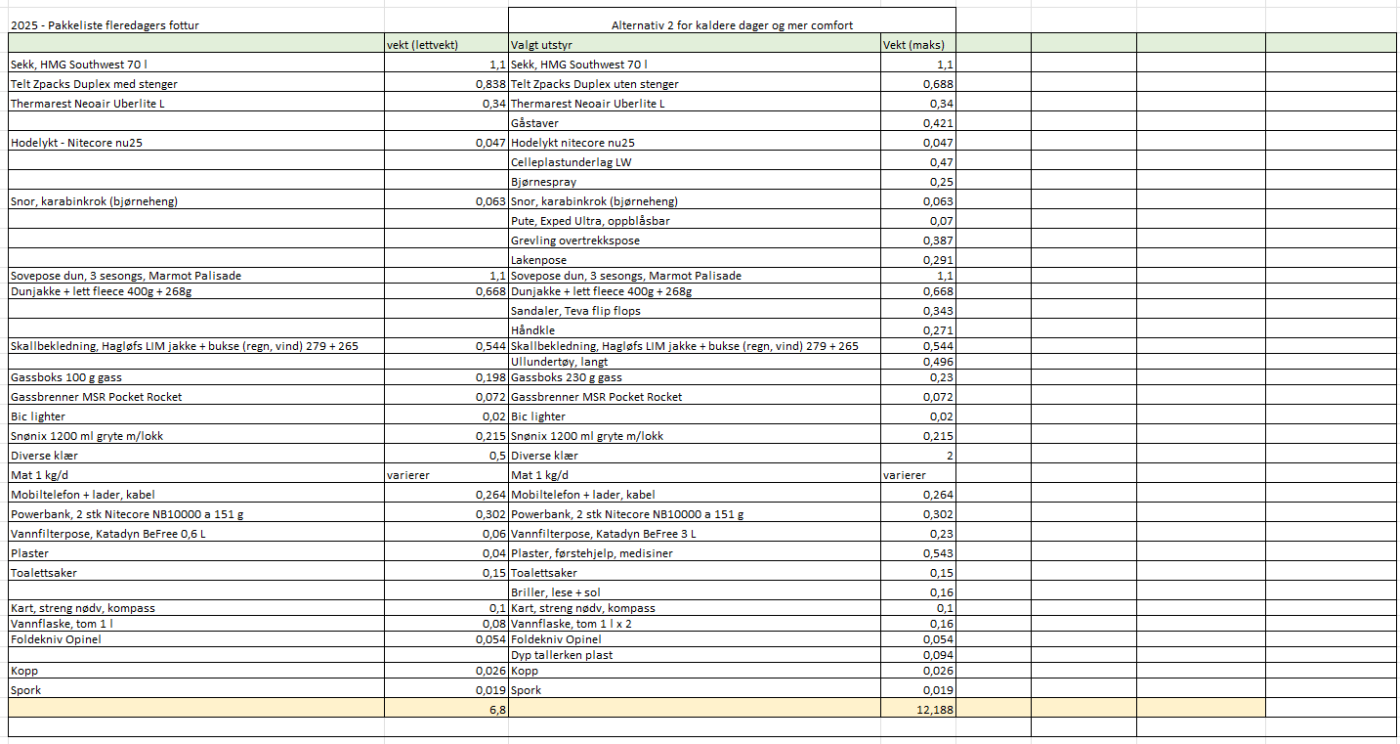Select the 'Plaster, førstehjelp, medisiner' cell
The image size is (1400, 744).
click(x=694, y=553)
